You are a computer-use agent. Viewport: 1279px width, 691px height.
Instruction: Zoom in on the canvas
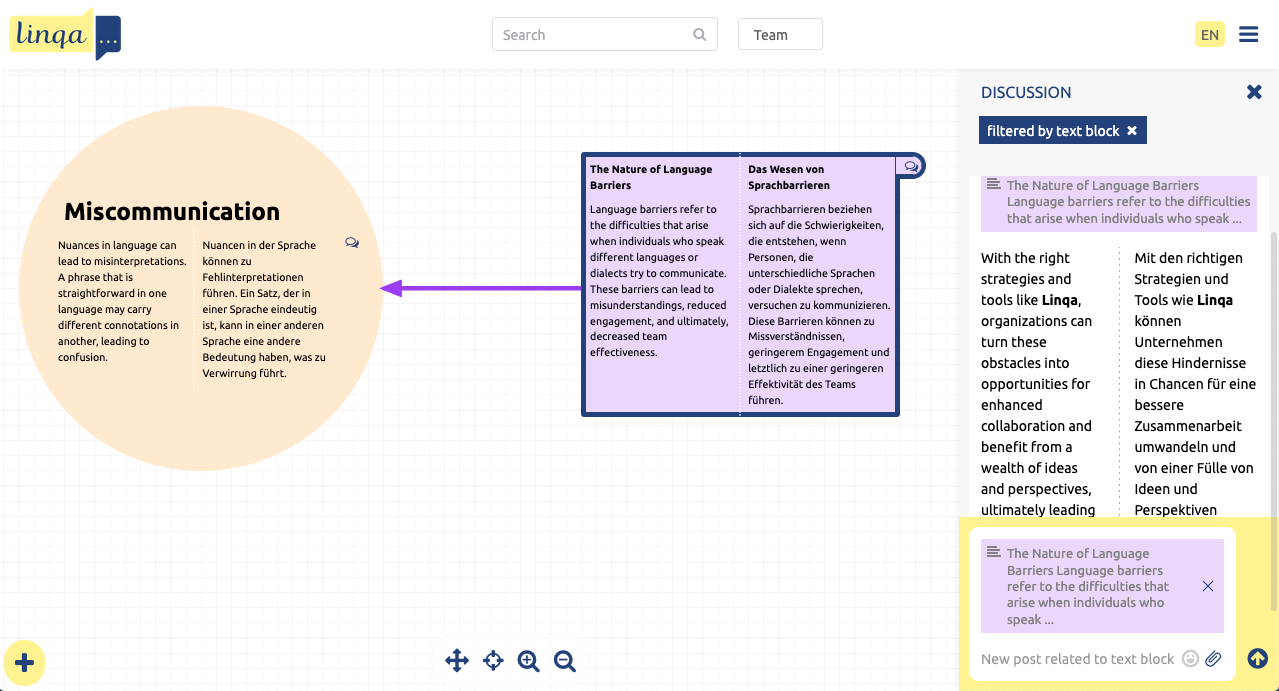coord(529,660)
